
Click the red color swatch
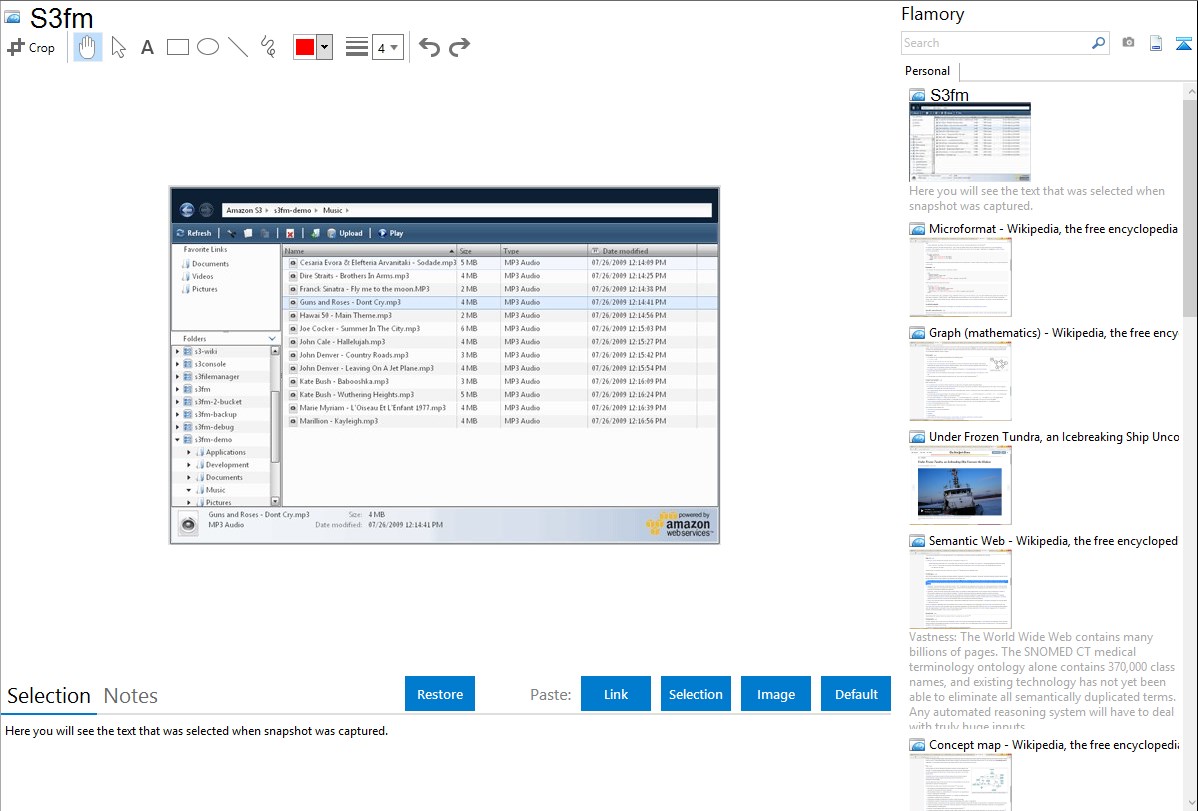pyautogui.click(x=305, y=47)
